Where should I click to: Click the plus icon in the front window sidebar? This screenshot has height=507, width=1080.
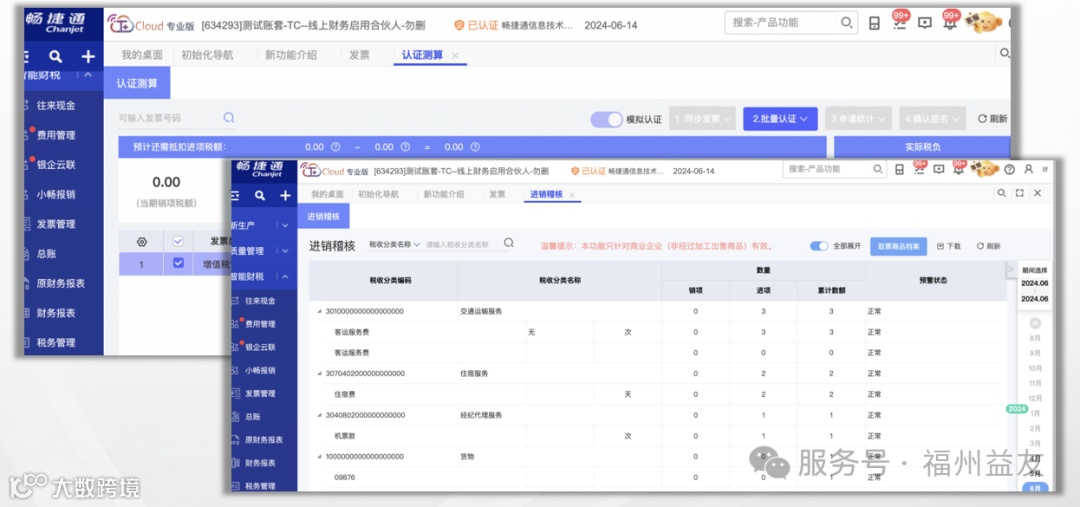pos(285,196)
